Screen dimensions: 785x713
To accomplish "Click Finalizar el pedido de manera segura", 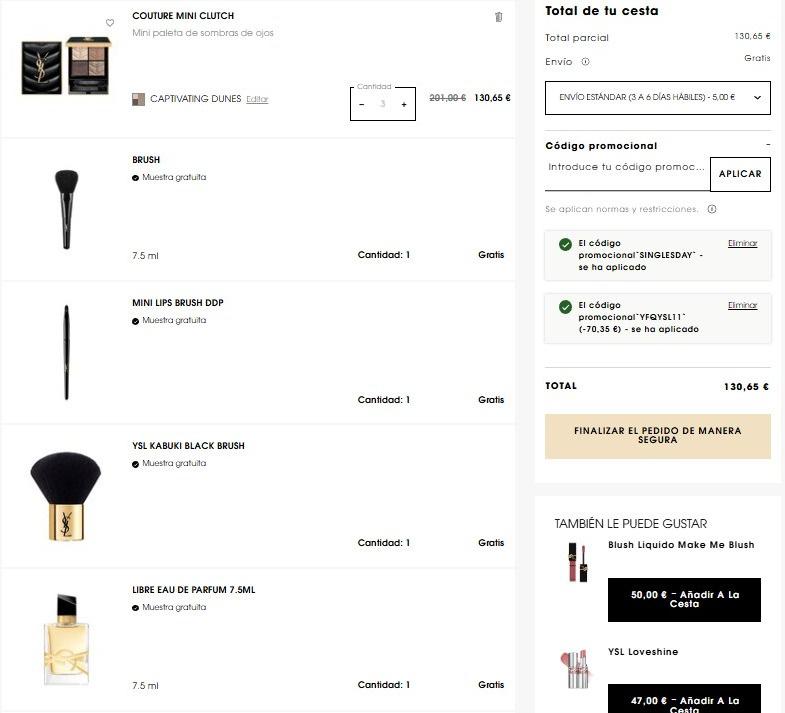I will click(x=657, y=436).
